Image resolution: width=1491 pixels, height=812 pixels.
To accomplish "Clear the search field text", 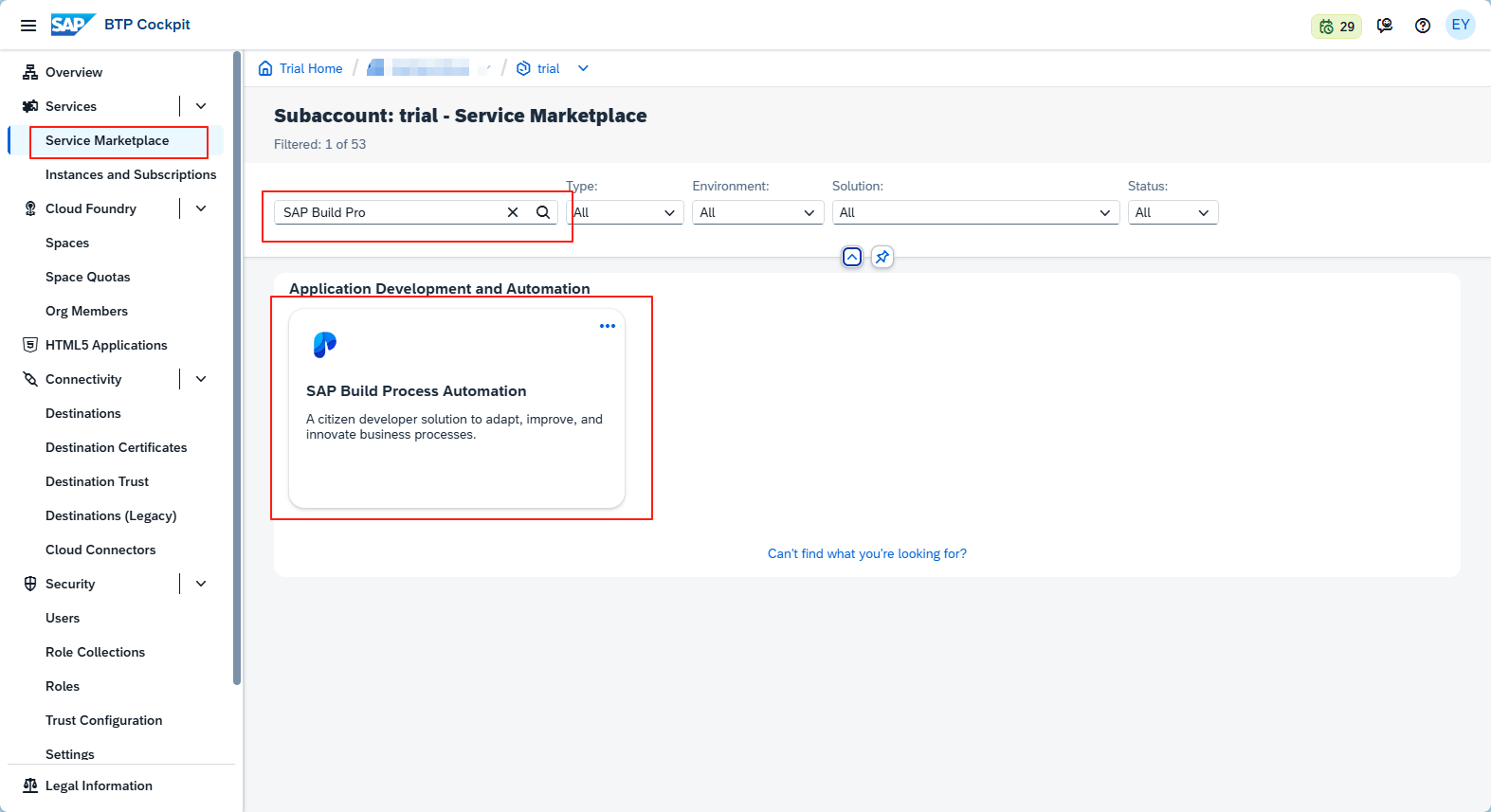I will coord(513,212).
